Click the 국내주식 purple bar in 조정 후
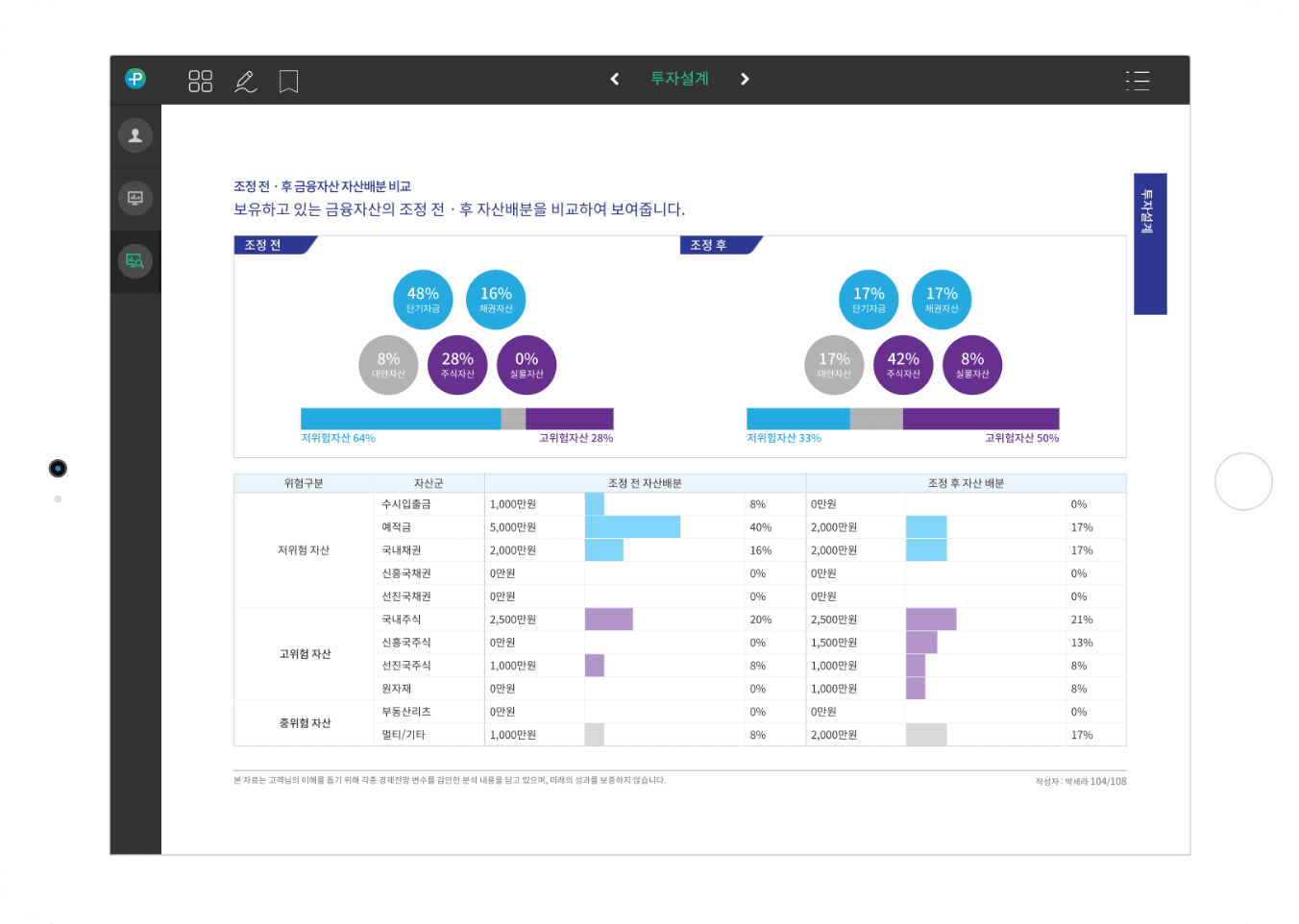This screenshot has width=1299, height=924. coord(931,620)
